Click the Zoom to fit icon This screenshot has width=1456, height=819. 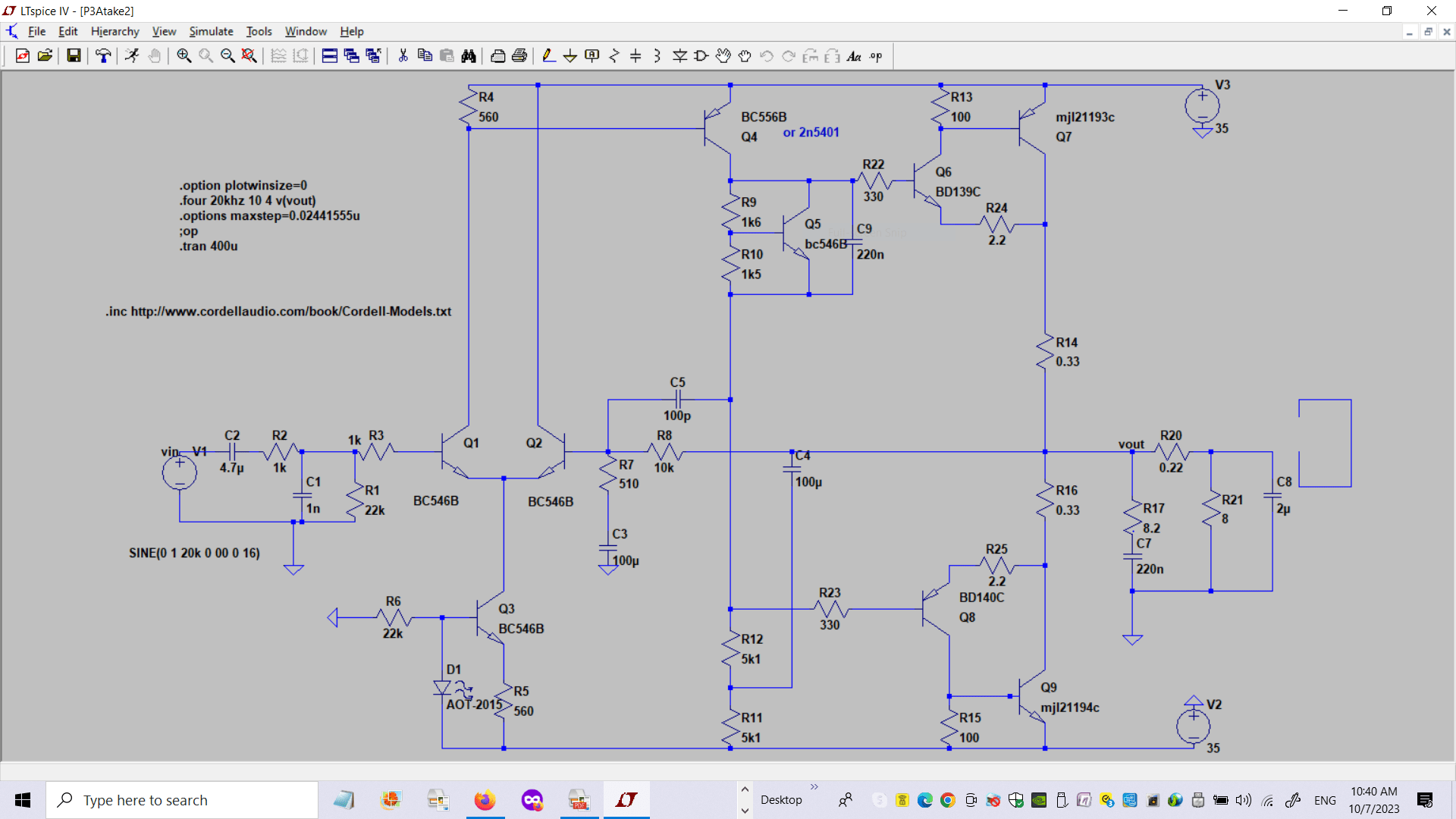click(249, 56)
